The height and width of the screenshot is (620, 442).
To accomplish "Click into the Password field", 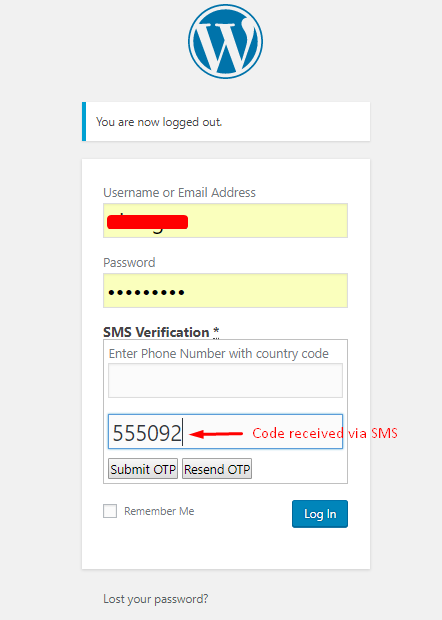I will coord(225,290).
